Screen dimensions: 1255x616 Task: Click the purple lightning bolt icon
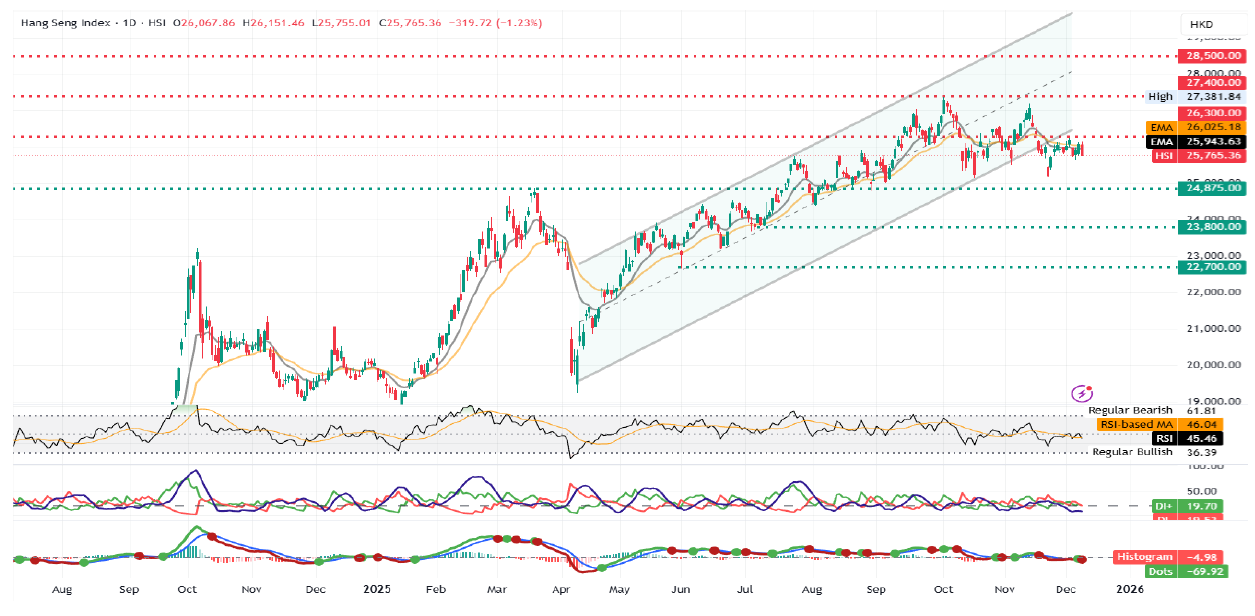(1080, 394)
